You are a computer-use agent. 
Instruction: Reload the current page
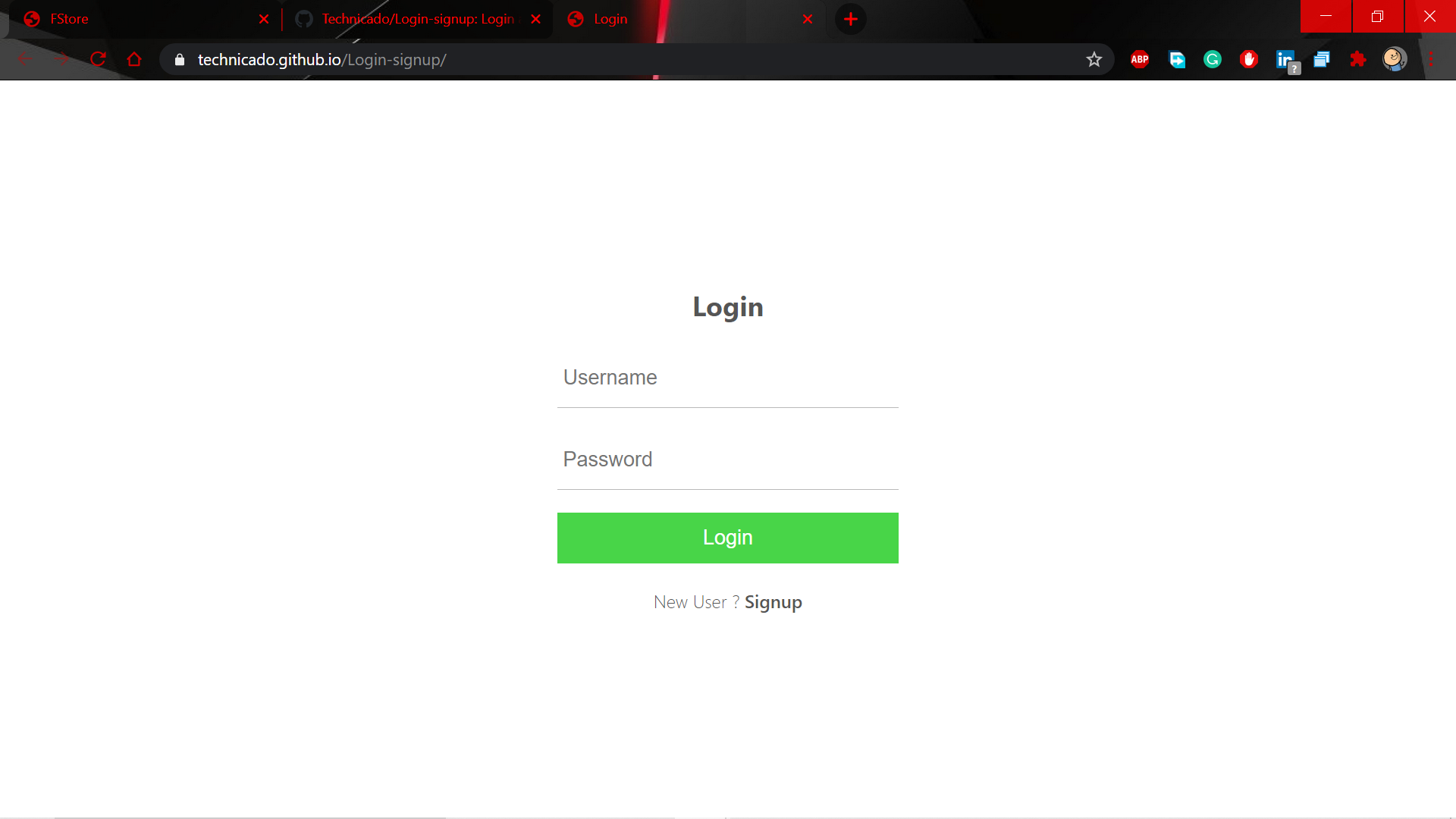tap(98, 59)
